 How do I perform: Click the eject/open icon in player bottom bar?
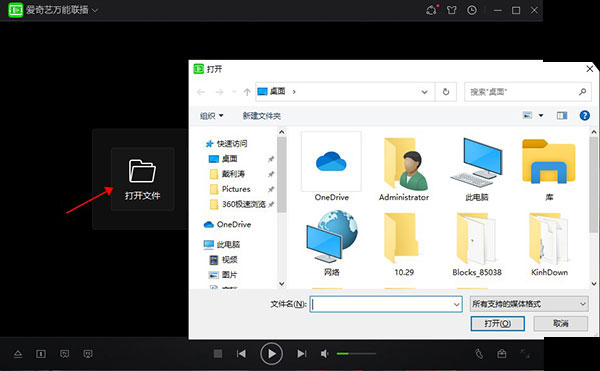(18, 354)
